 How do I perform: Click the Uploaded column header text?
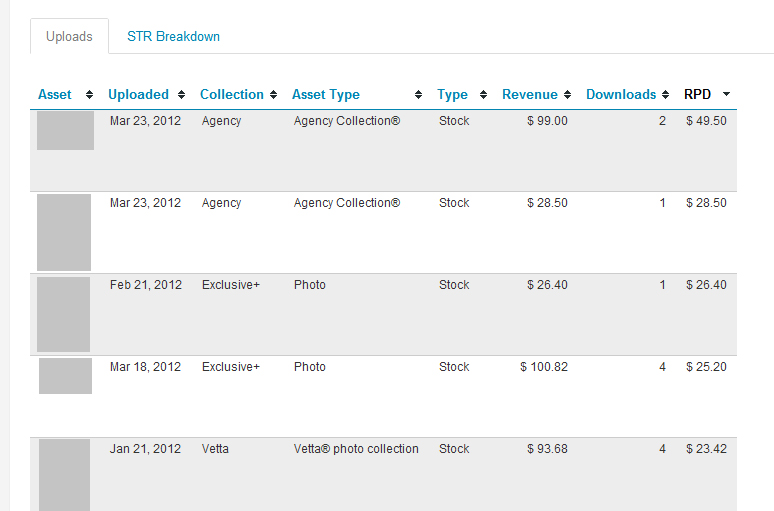click(x=138, y=94)
